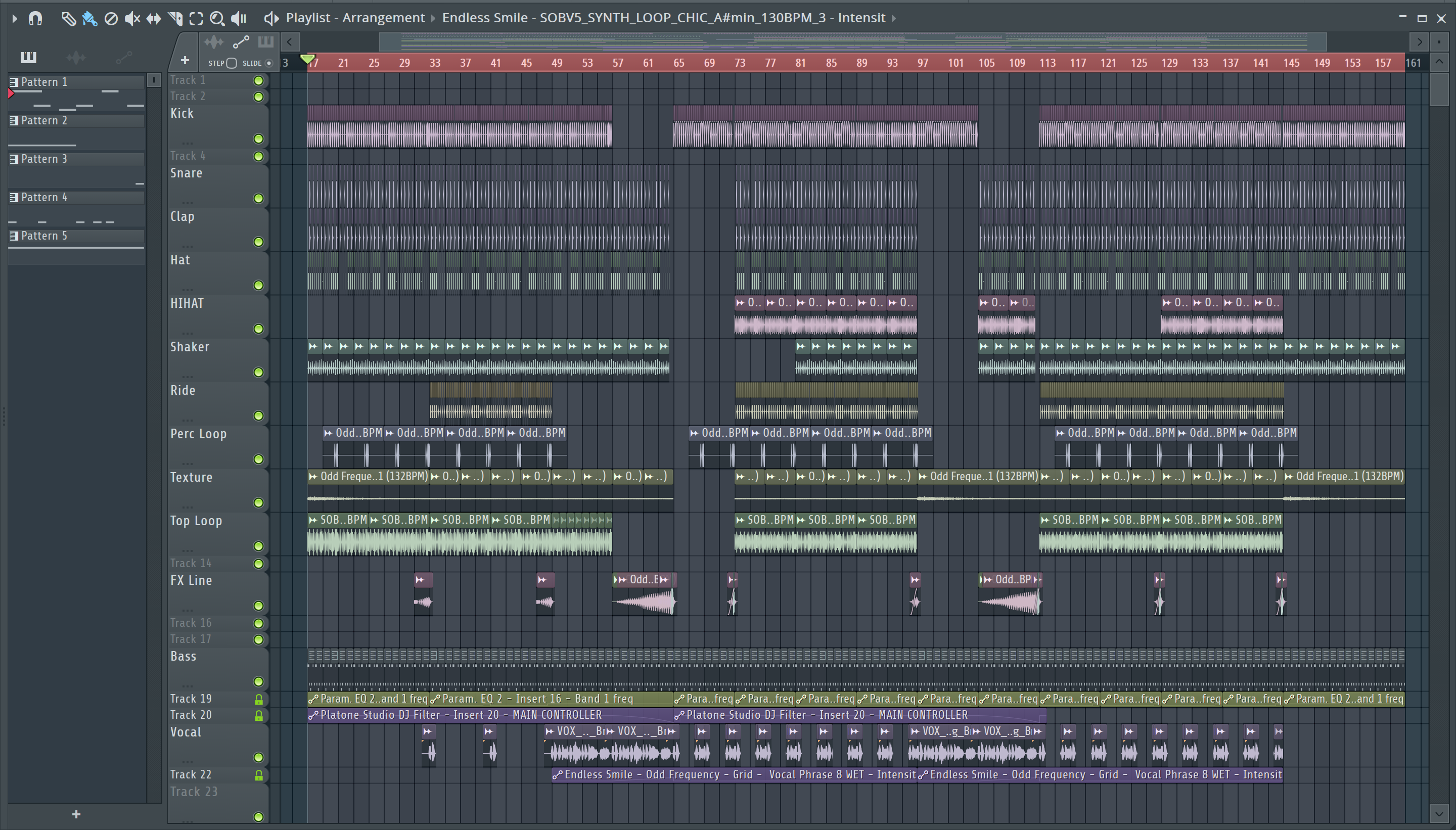Click the audio waveform icon above STEP

[x=214, y=42]
